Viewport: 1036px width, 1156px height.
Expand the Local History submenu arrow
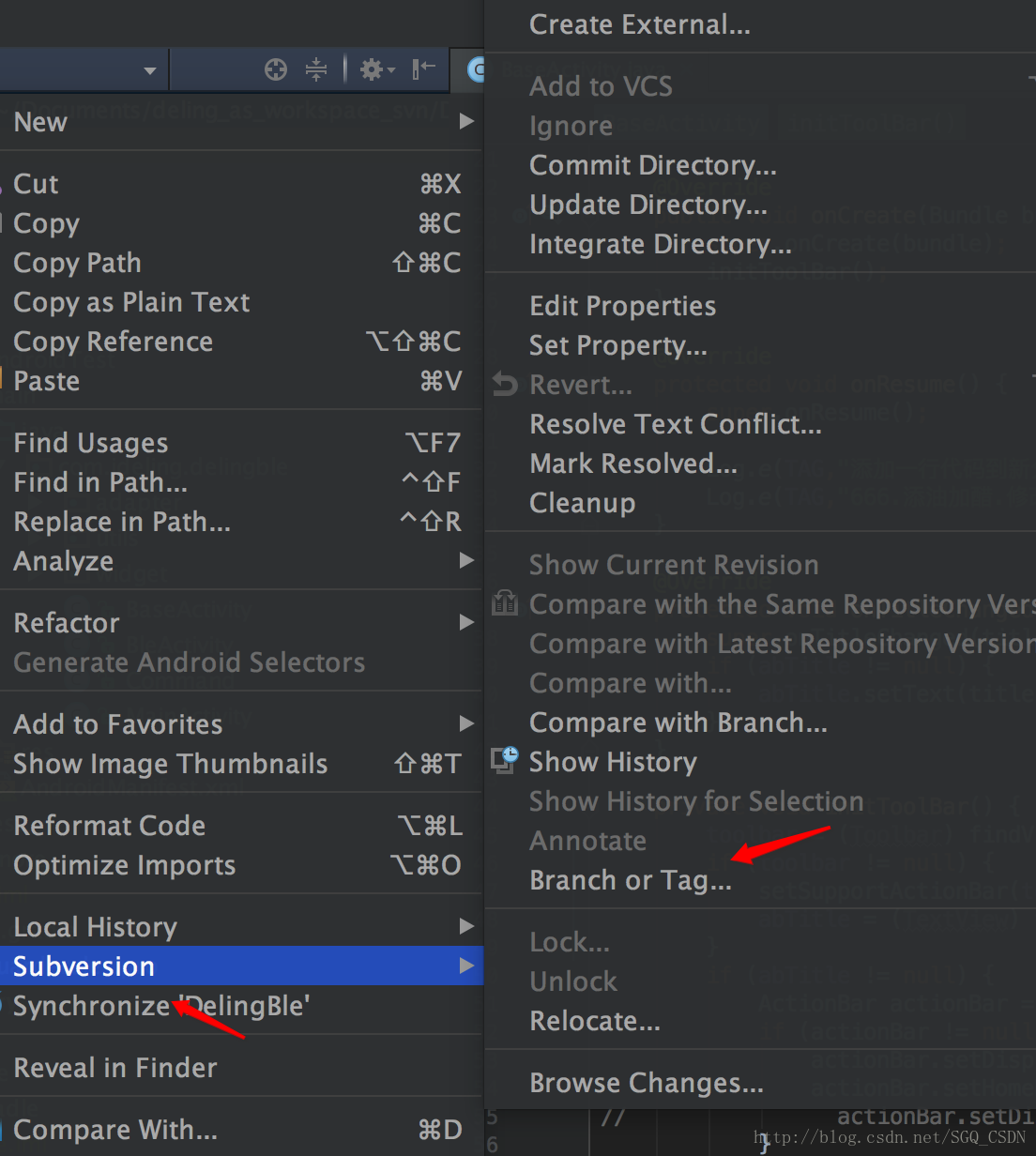tap(466, 926)
